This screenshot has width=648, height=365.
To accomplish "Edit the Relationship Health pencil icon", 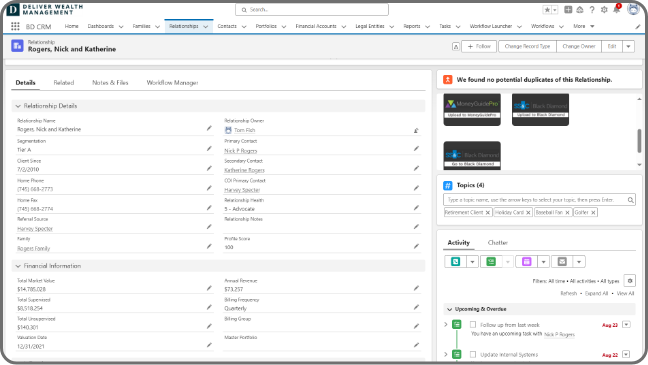I will [x=416, y=208].
